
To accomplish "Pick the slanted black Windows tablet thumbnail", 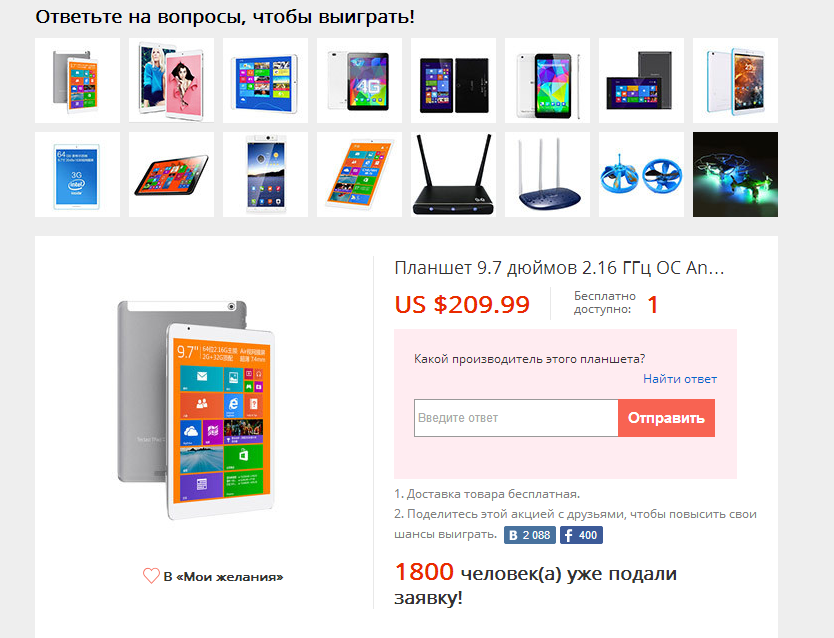I will (171, 174).
